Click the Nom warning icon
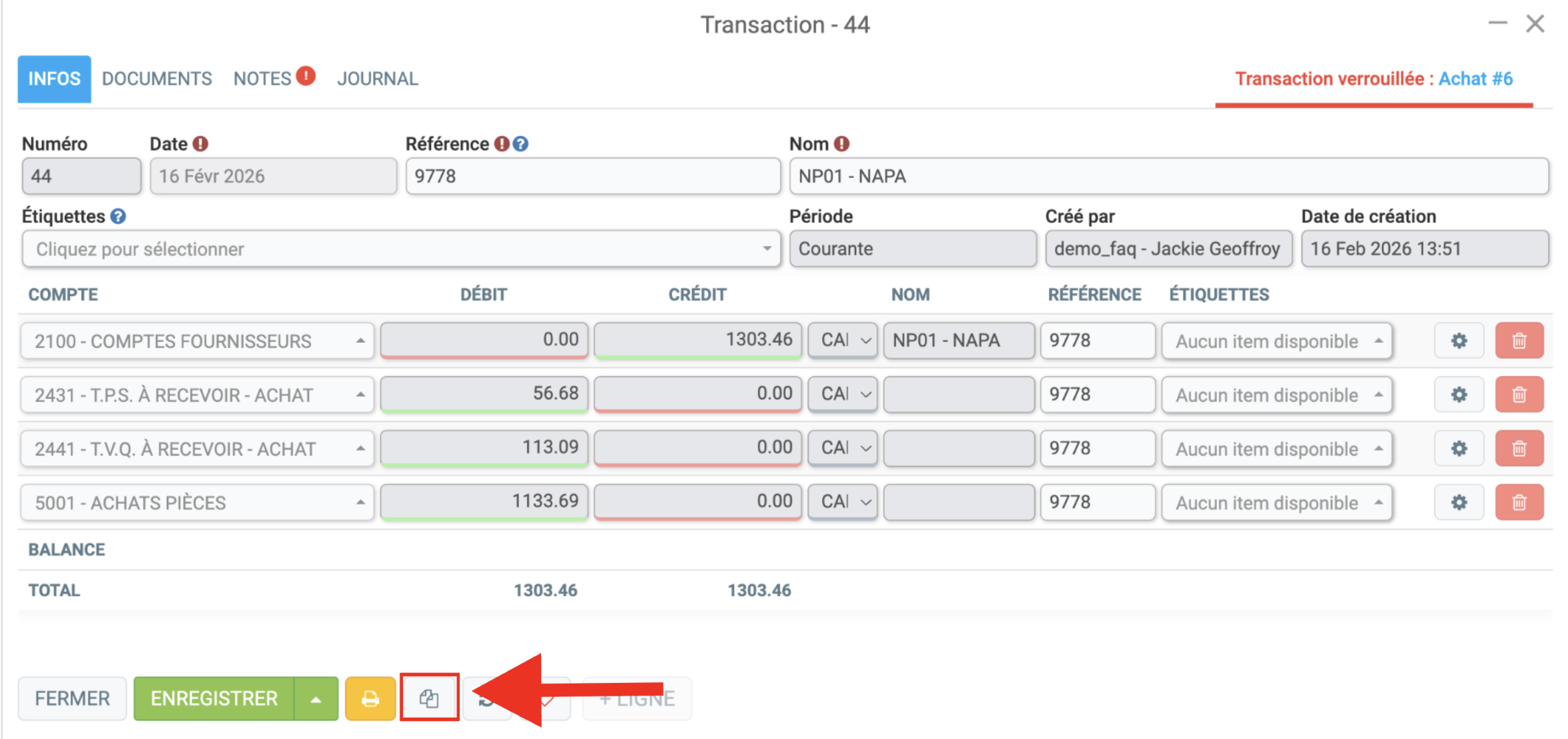The image size is (1568, 739). pos(842,144)
